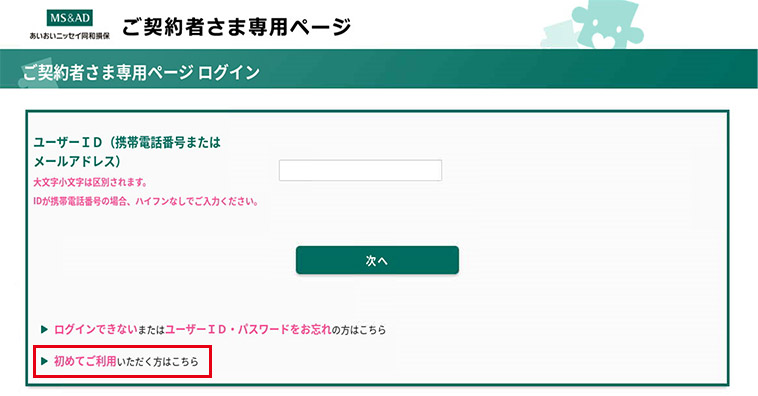
Task: Click the triangle arrow beside ログインできない
Action: coord(44,329)
